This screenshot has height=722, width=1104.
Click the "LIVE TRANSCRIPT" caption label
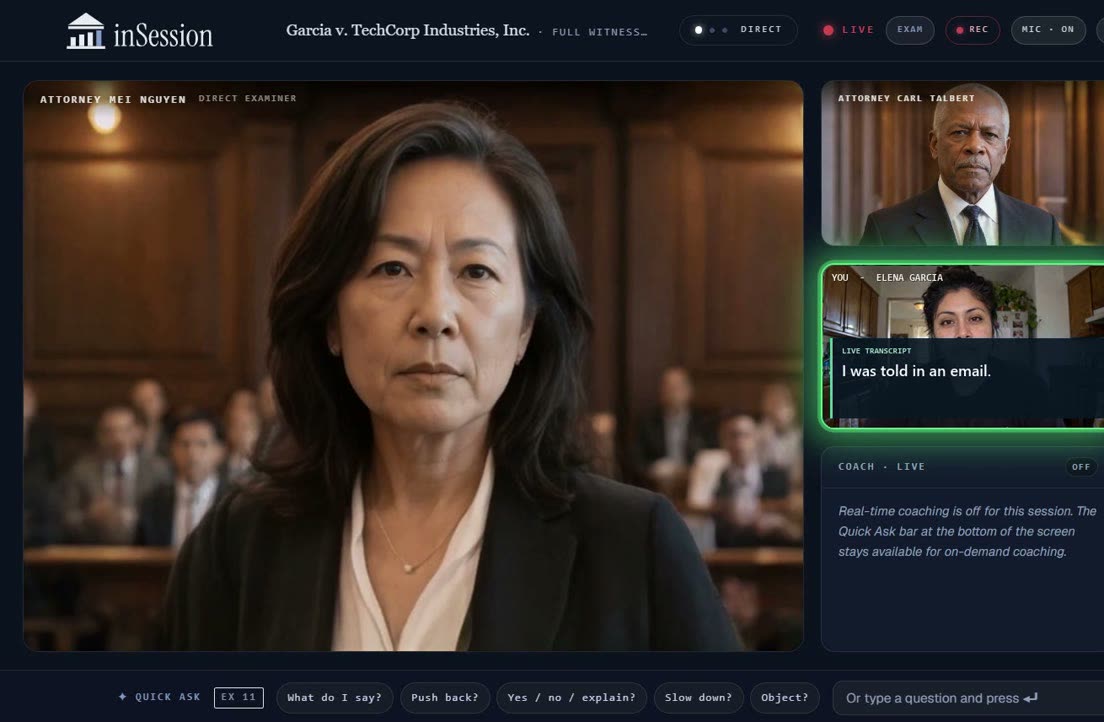(x=877, y=351)
